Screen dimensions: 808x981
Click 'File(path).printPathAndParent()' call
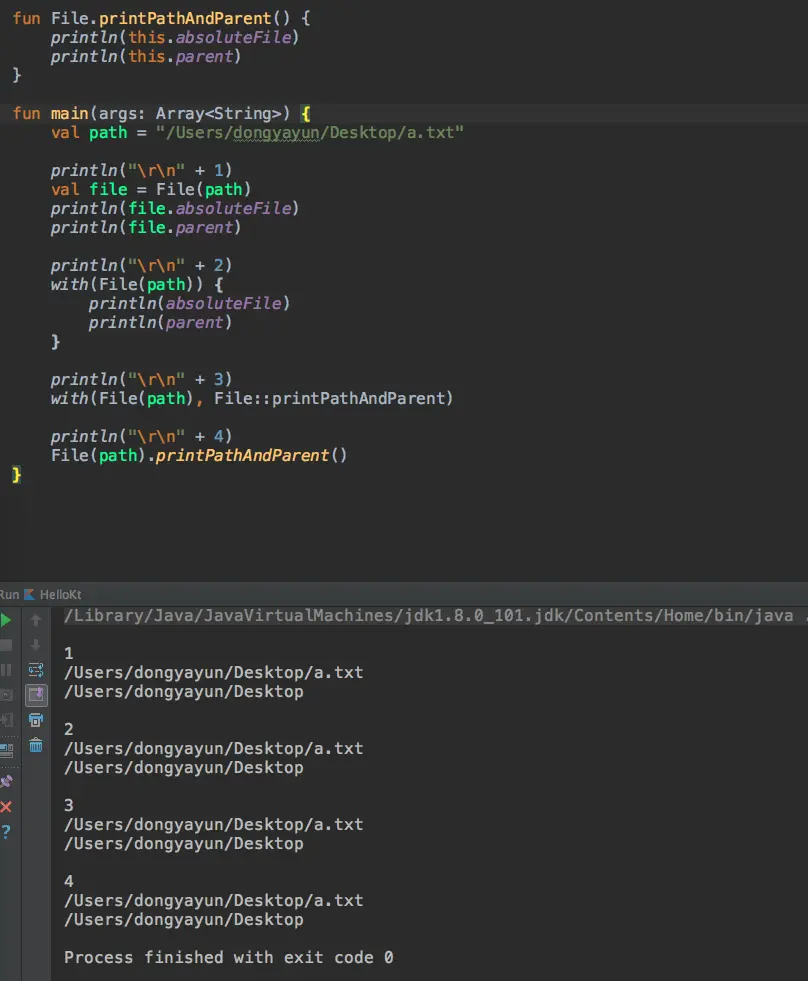(199, 455)
